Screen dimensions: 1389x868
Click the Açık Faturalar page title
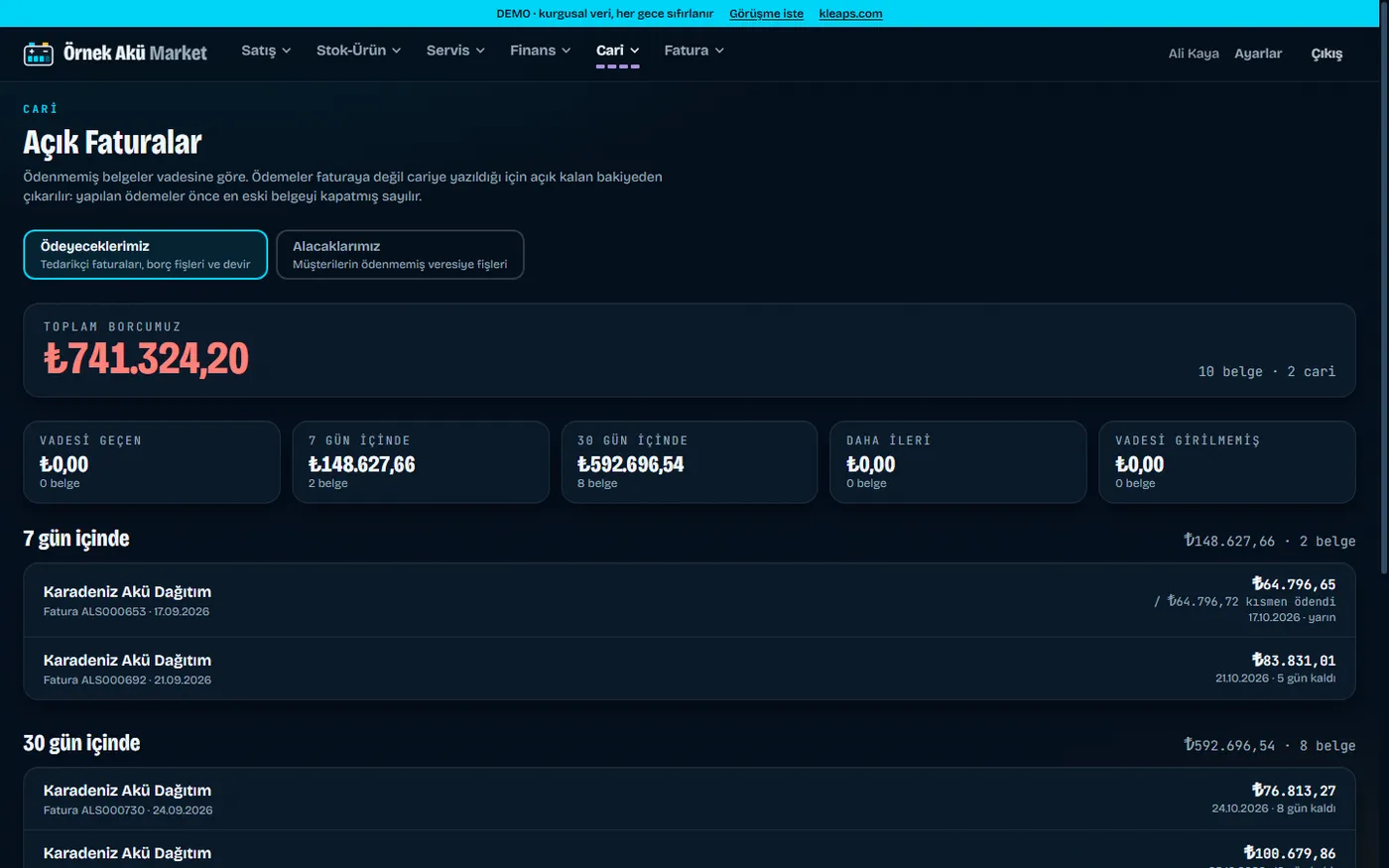pos(112,143)
